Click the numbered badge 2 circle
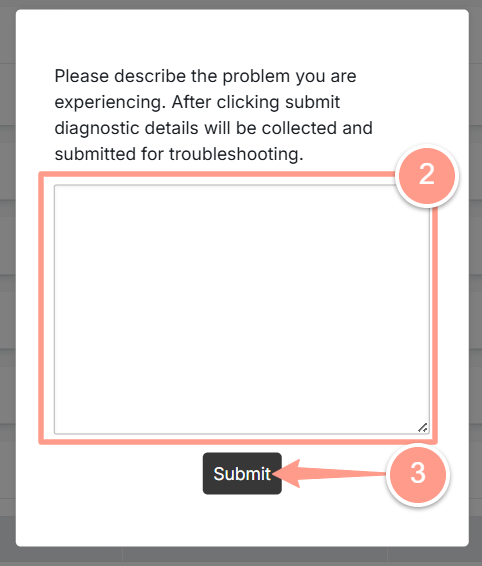The width and height of the screenshot is (482, 566). [427, 176]
